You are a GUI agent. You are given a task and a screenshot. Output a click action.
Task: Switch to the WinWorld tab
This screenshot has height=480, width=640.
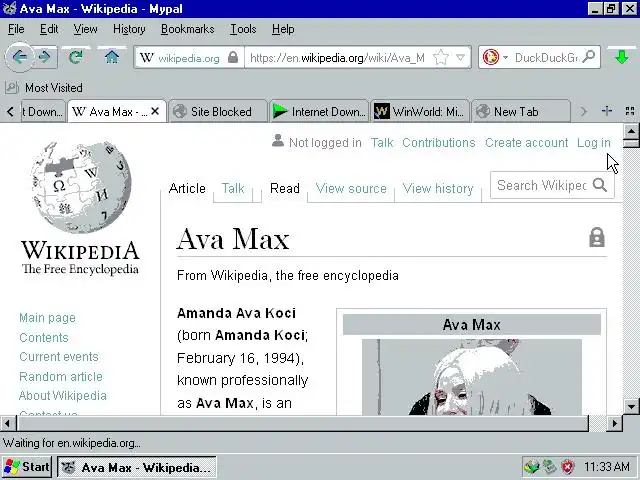click(420, 111)
